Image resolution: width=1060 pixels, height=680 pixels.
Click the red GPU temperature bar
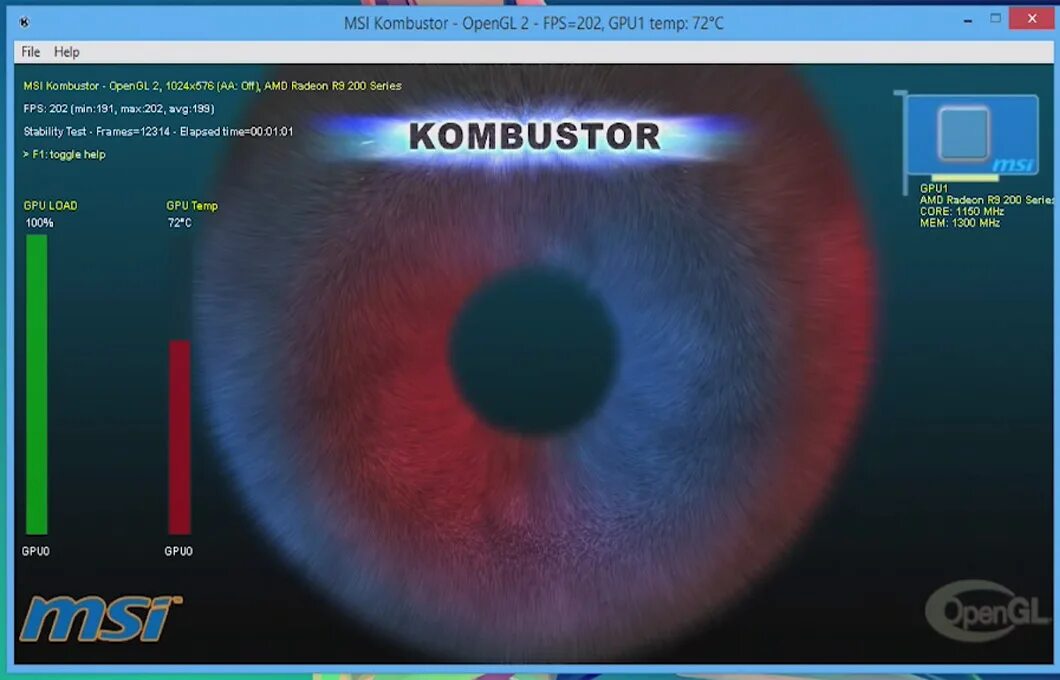tap(180, 437)
